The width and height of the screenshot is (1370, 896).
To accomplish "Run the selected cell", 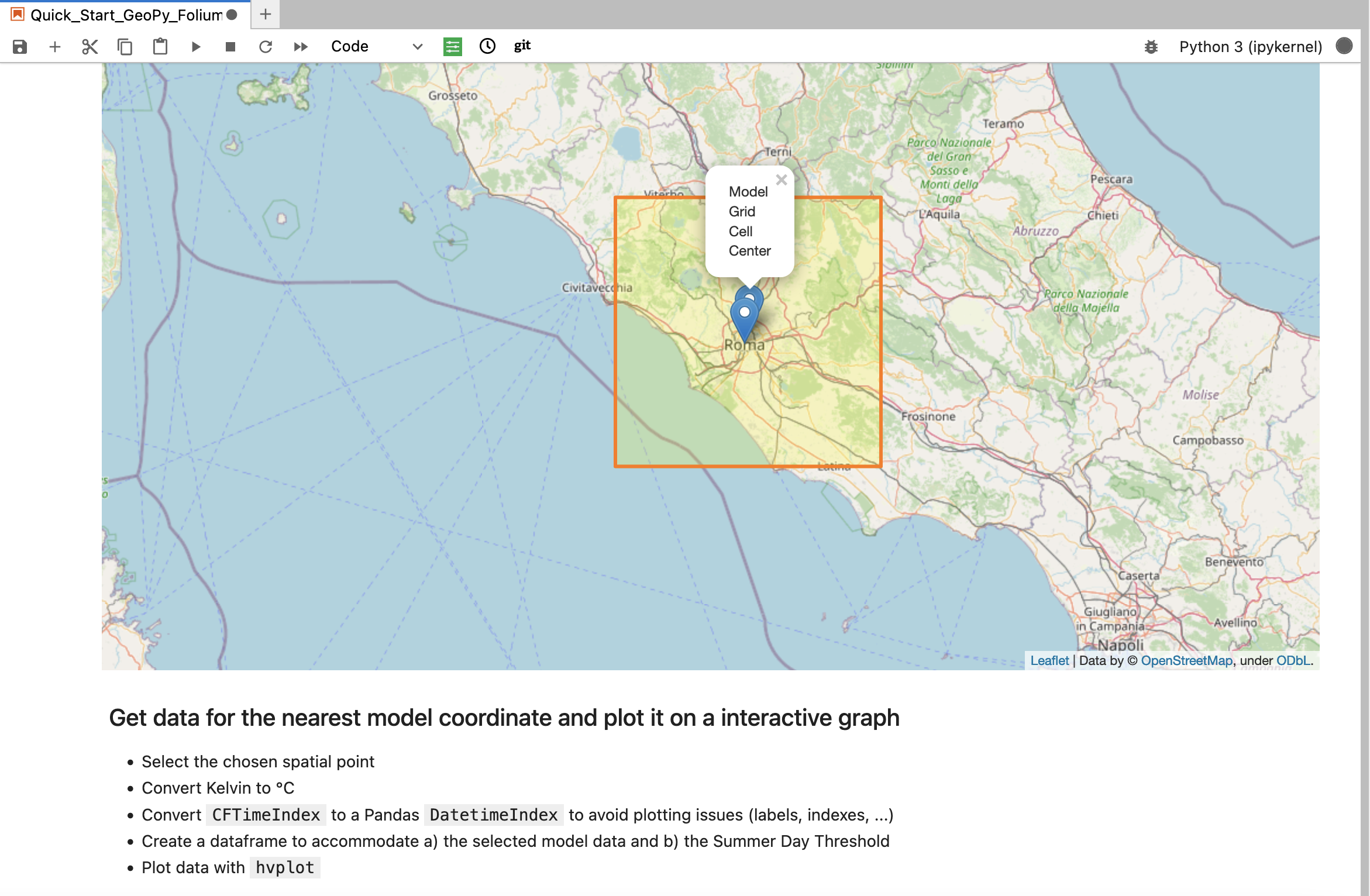I will tap(195, 46).
